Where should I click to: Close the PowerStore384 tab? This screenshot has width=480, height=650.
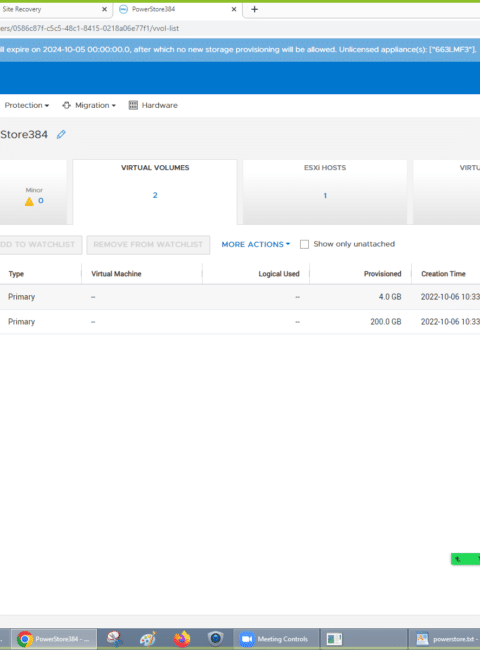tap(234, 9)
